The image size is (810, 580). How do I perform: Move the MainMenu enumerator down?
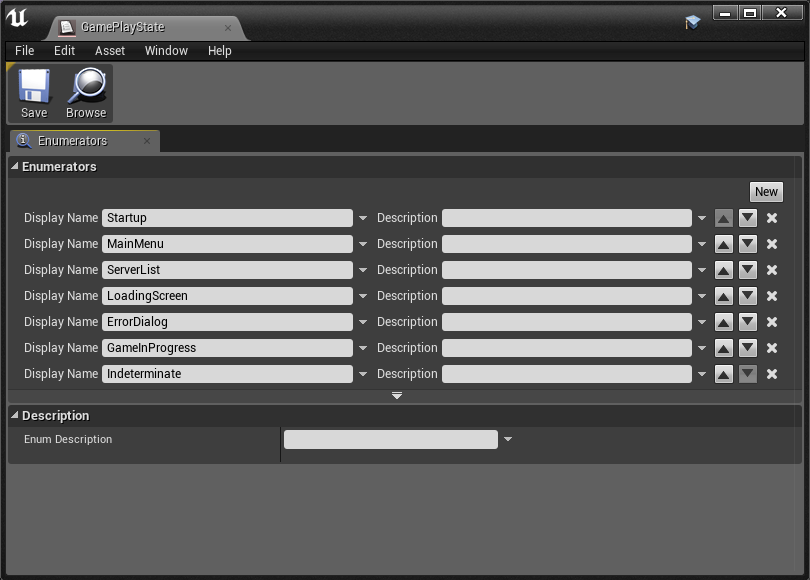click(x=747, y=244)
